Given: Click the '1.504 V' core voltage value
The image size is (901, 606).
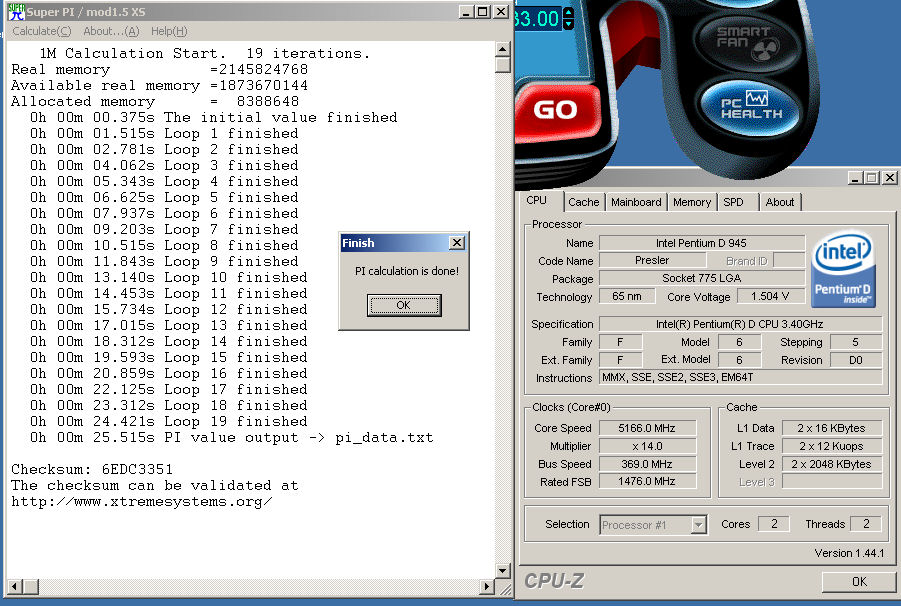Looking at the screenshot, I should [x=770, y=296].
